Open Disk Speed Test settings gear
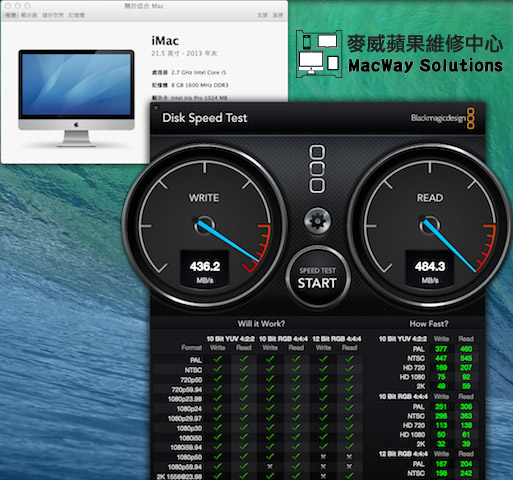Screen dimensions: 513x480 click(317, 221)
